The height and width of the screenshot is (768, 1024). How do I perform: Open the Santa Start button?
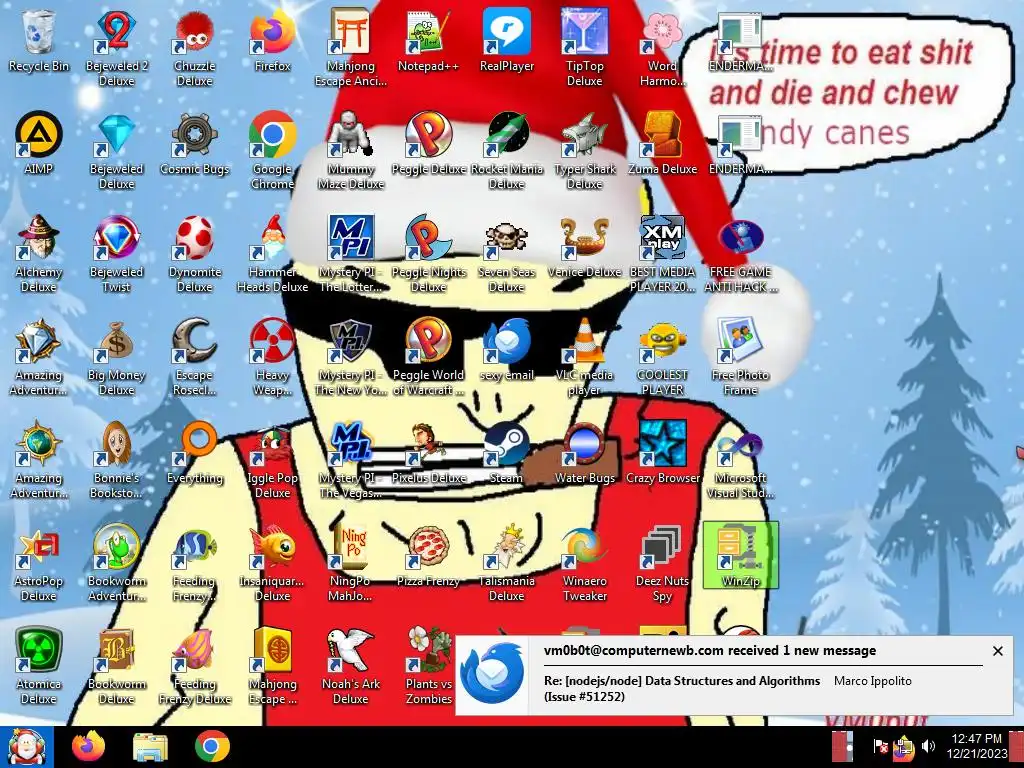pyautogui.click(x=26, y=747)
